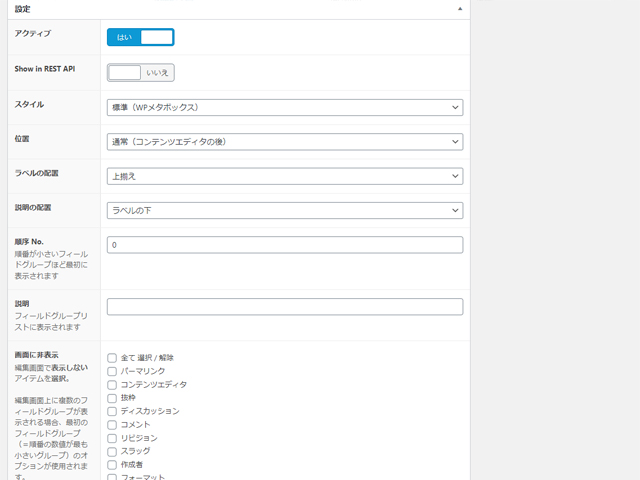
Task: Click the 説明 text input field
Action: click(x=285, y=307)
